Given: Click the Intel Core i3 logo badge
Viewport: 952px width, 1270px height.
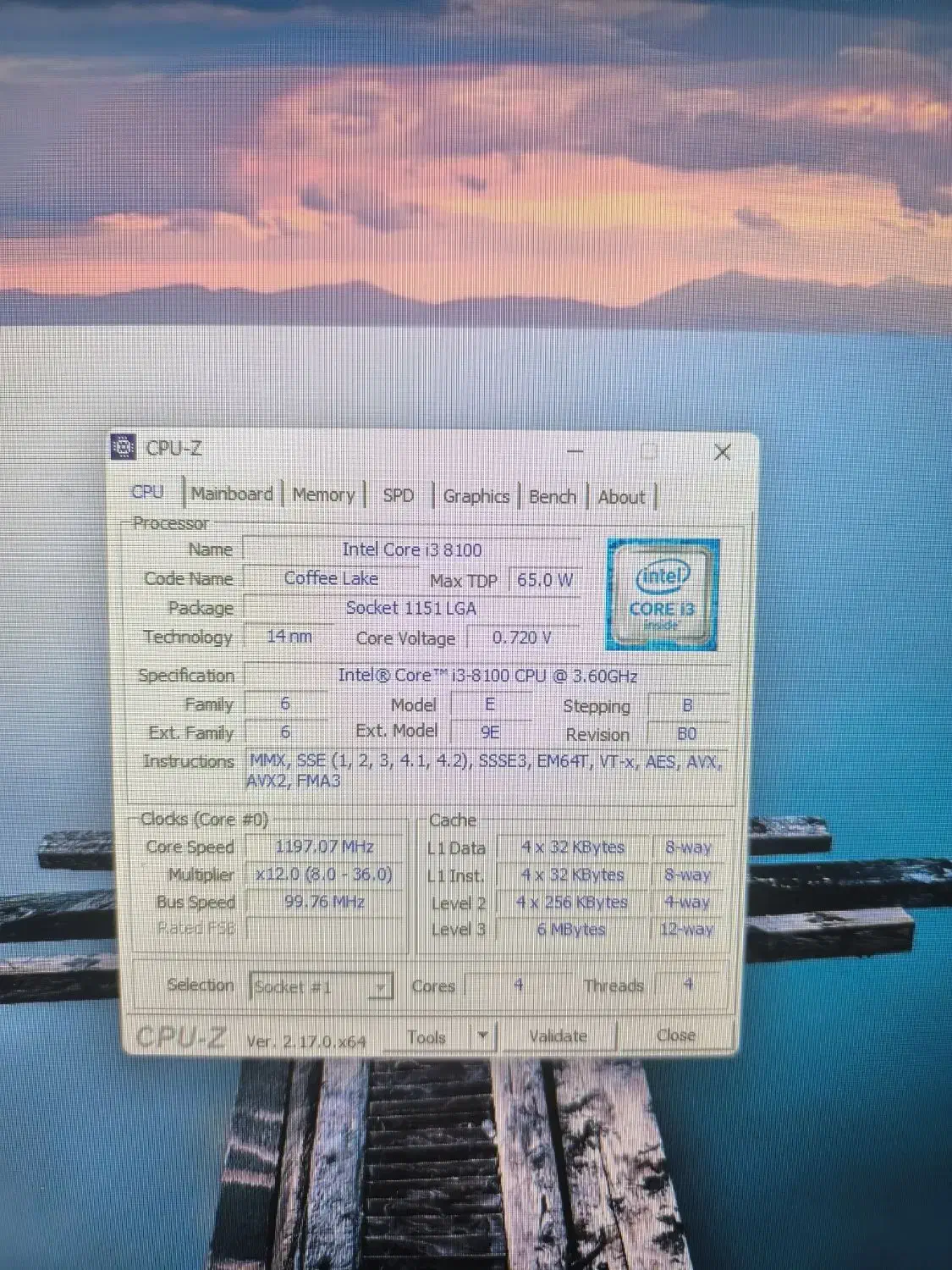Looking at the screenshot, I should pos(663,594).
